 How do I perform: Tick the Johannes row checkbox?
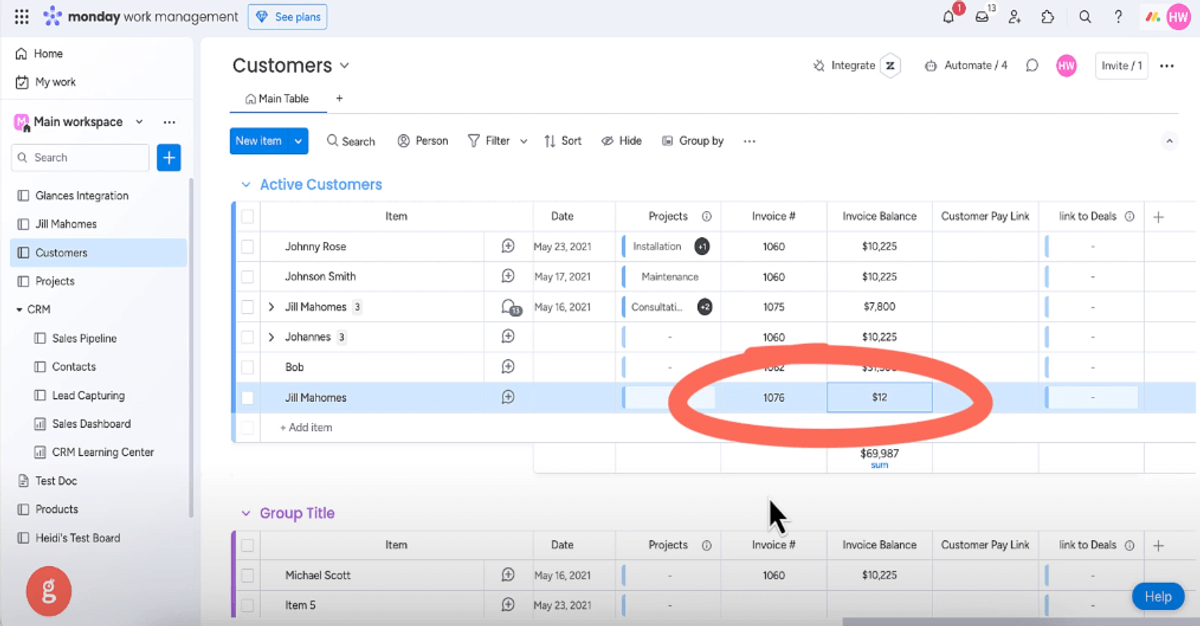point(247,337)
